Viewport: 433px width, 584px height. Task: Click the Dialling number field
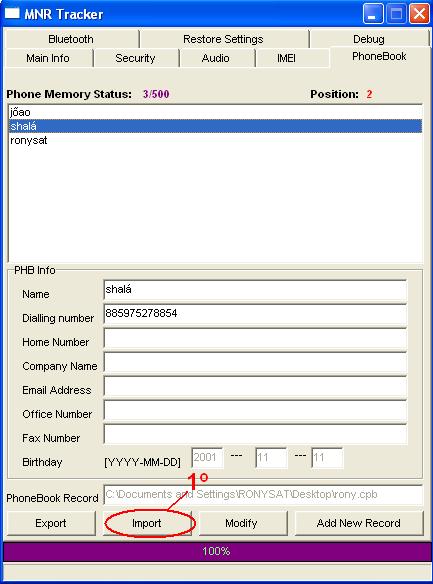[x=255, y=315]
